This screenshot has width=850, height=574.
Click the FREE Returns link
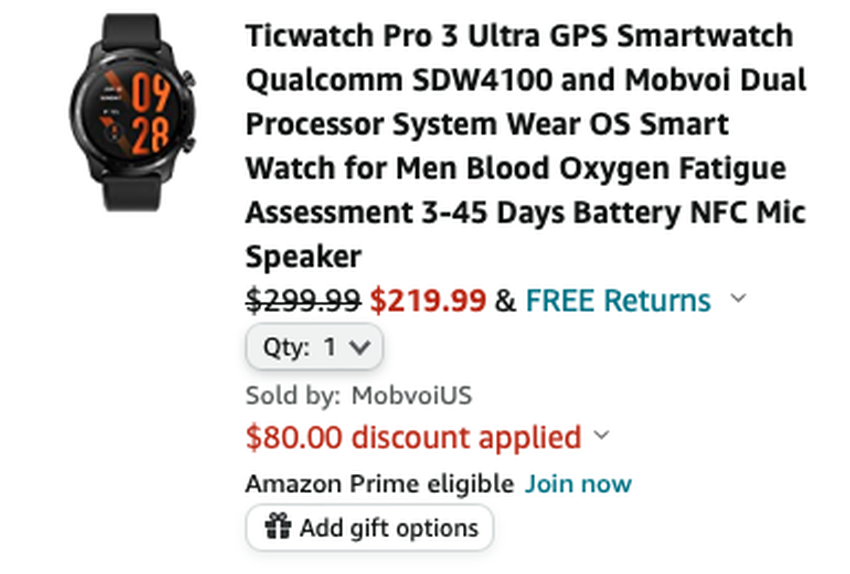pyautogui.click(x=618, y=300)
